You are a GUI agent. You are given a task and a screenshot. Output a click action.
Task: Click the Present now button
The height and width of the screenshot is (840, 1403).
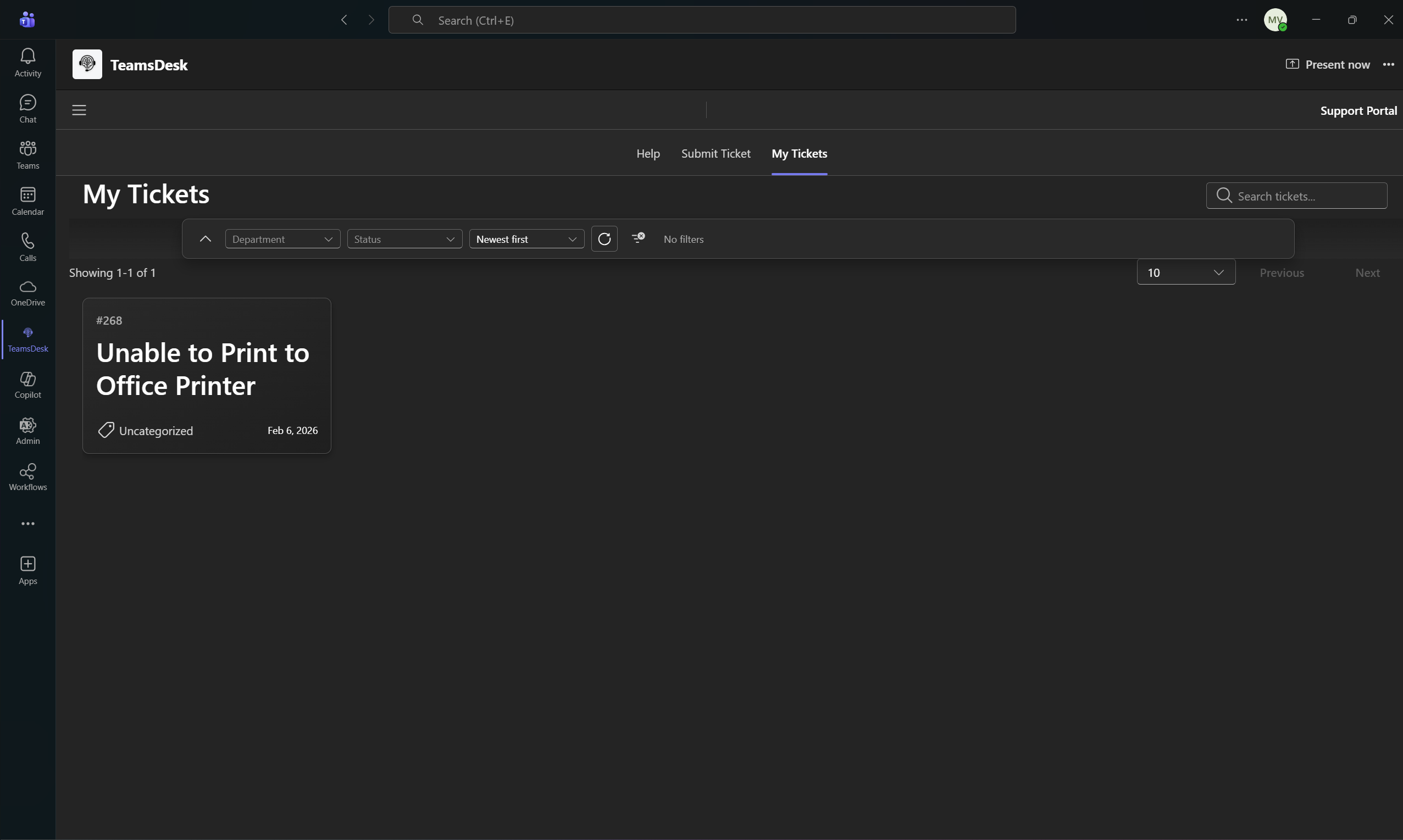pyautogui.click(x=1327, y=64)
